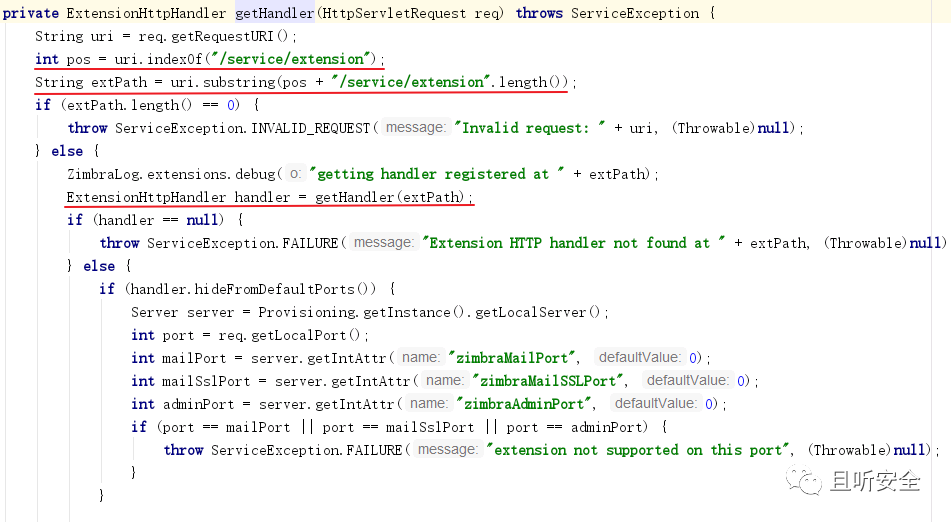The height and width of the screenshot is (522, 951).
Task: Click the message parameter hint before "Invalid request"
Action: [415, 127]
